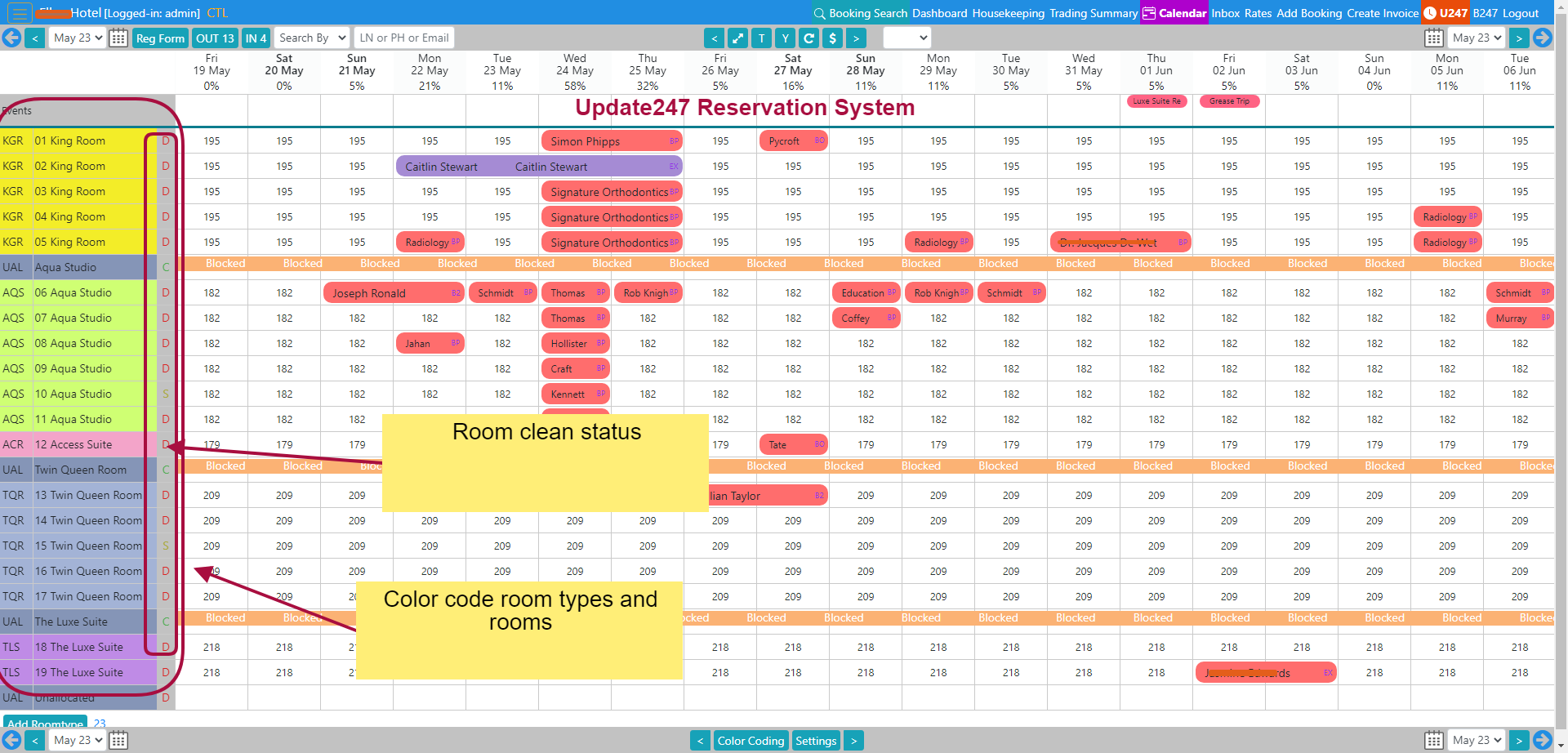Open the Rates page
The width and height of the screenshot is (1568, 753).
pos(1258,13)
